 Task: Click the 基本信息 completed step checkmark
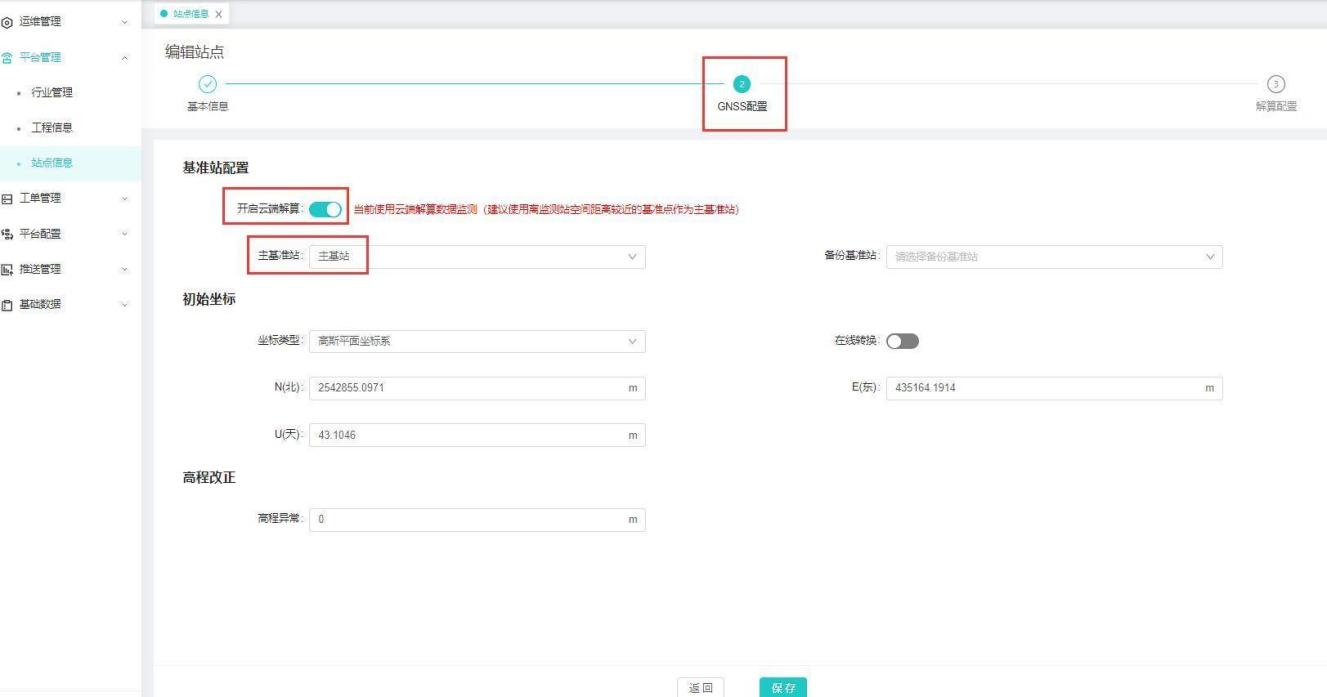[x=207, y=85]
